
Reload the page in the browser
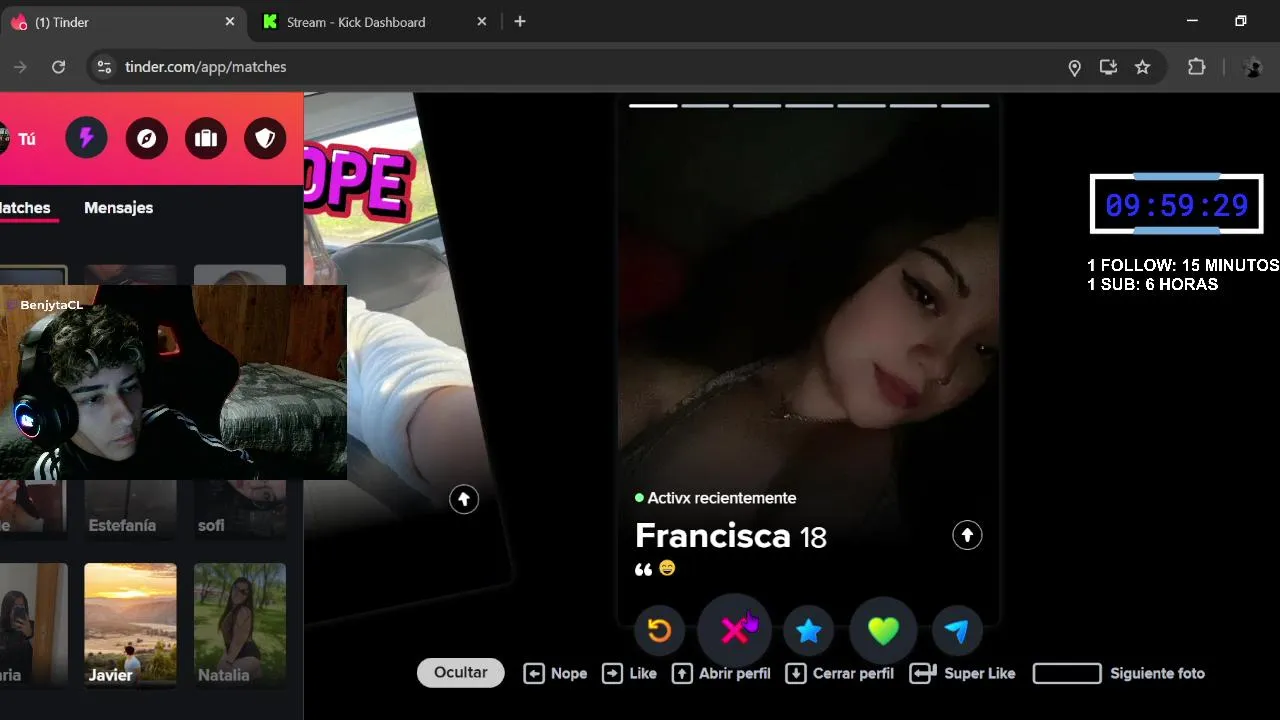point(58,67)
